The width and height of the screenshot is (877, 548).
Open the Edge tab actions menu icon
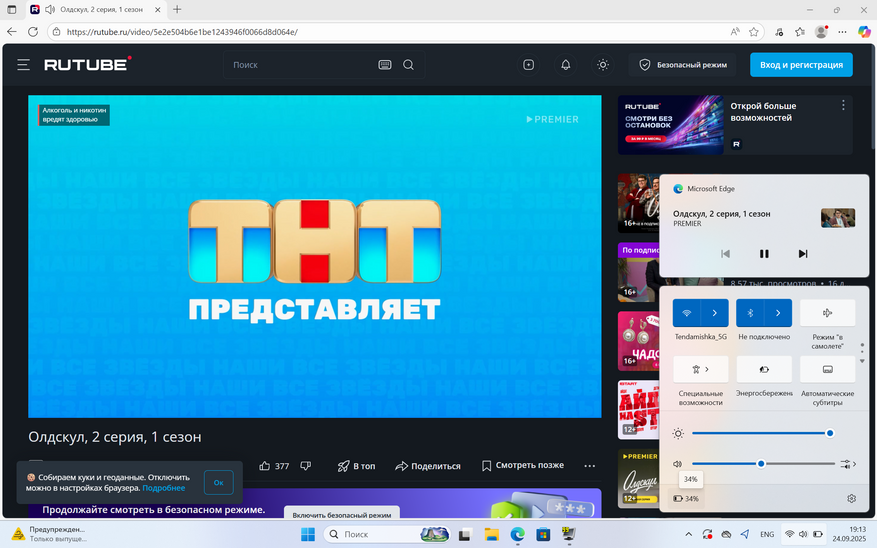12,10
